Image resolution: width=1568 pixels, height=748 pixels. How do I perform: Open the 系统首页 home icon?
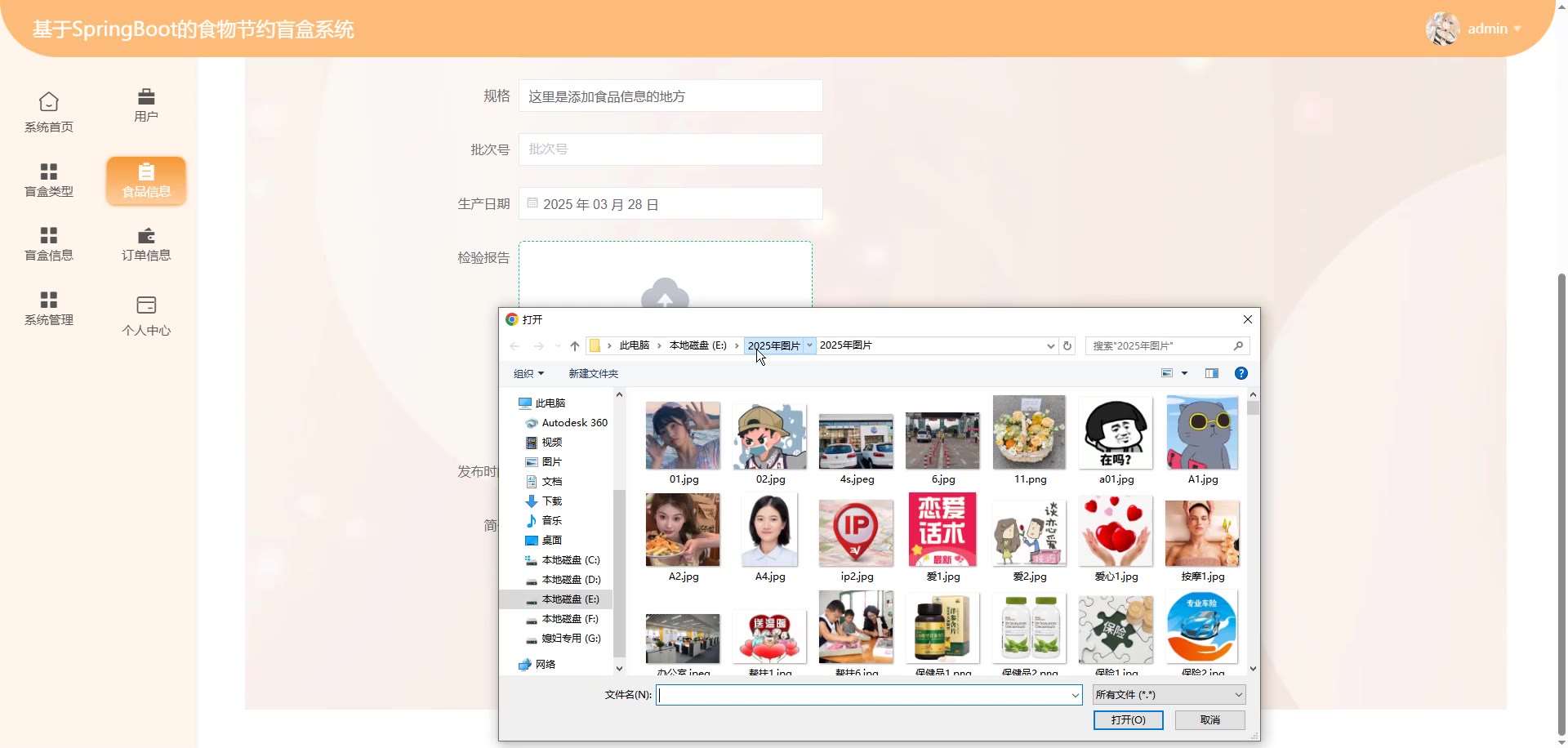pos(49,102)
